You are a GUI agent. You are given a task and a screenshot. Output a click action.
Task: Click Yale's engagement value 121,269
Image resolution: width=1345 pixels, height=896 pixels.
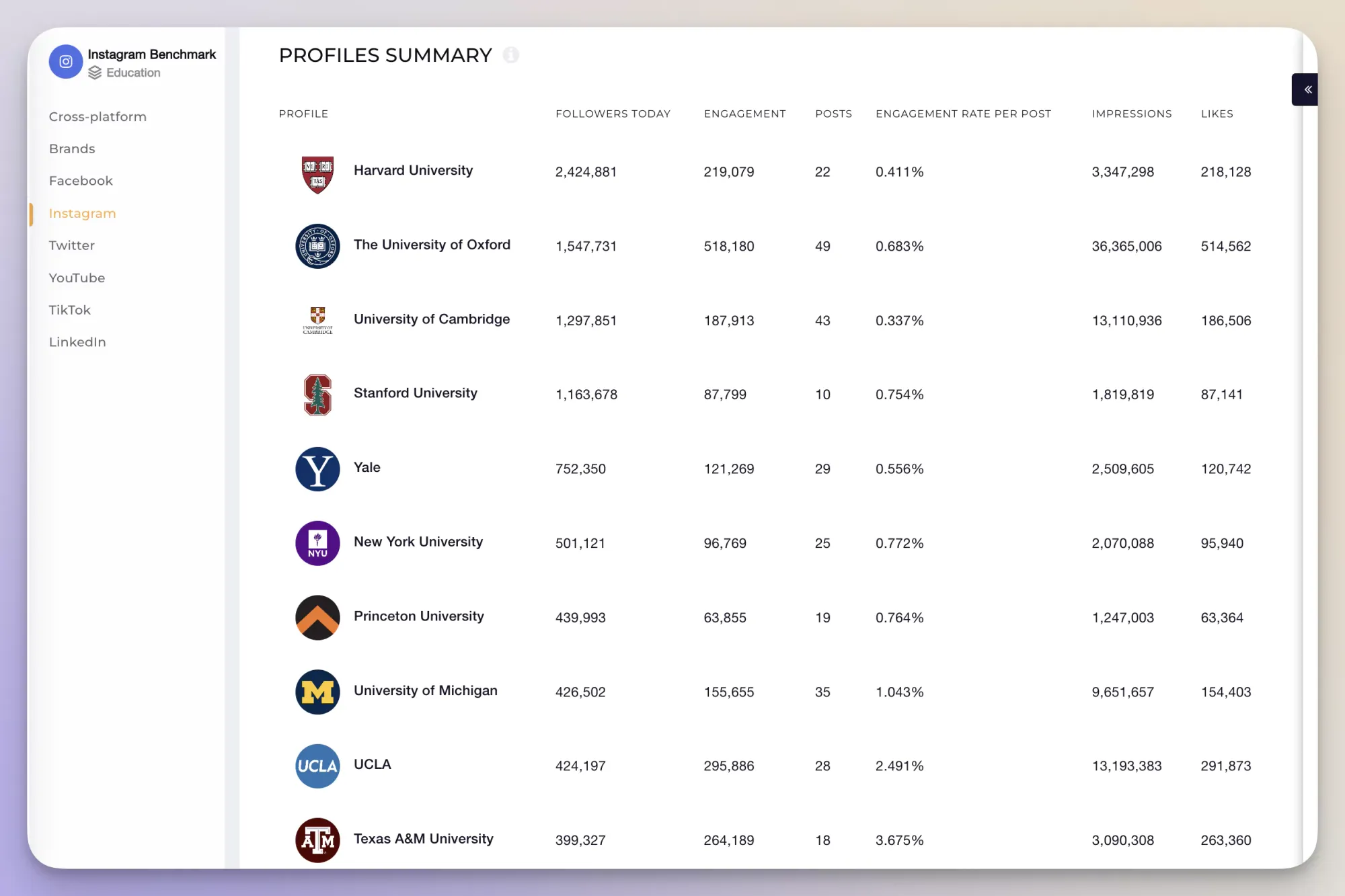pos(729,469)
